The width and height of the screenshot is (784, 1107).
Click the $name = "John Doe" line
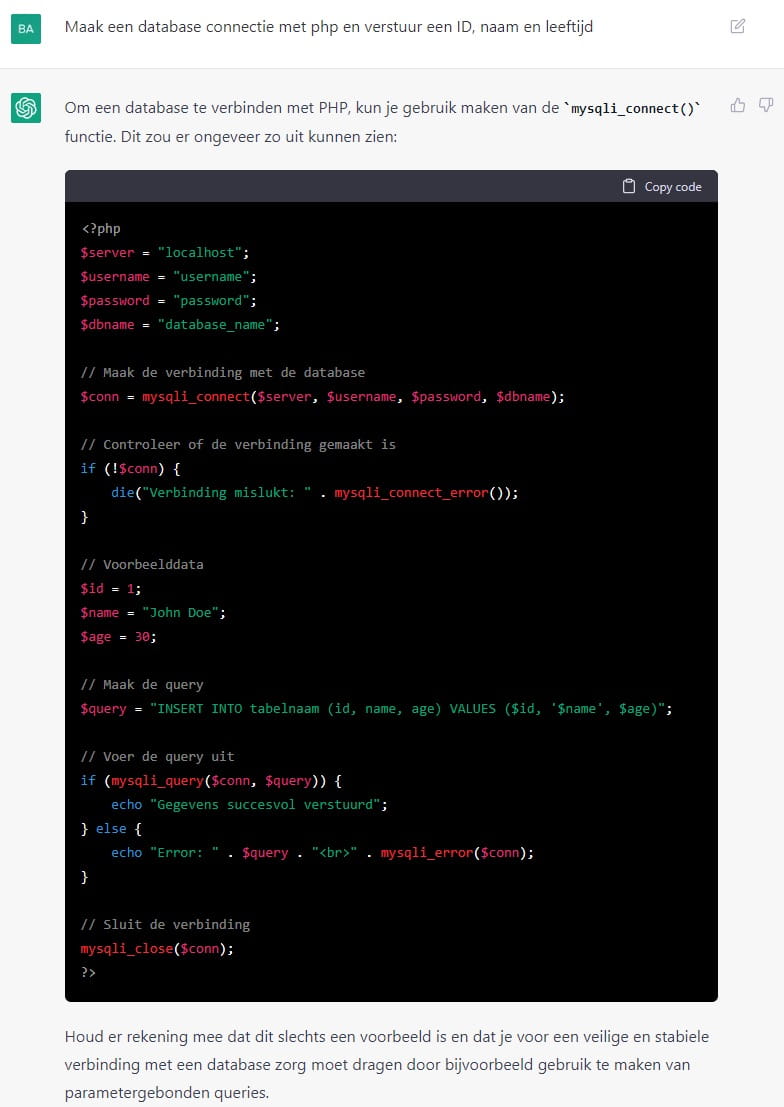point(153,613)
